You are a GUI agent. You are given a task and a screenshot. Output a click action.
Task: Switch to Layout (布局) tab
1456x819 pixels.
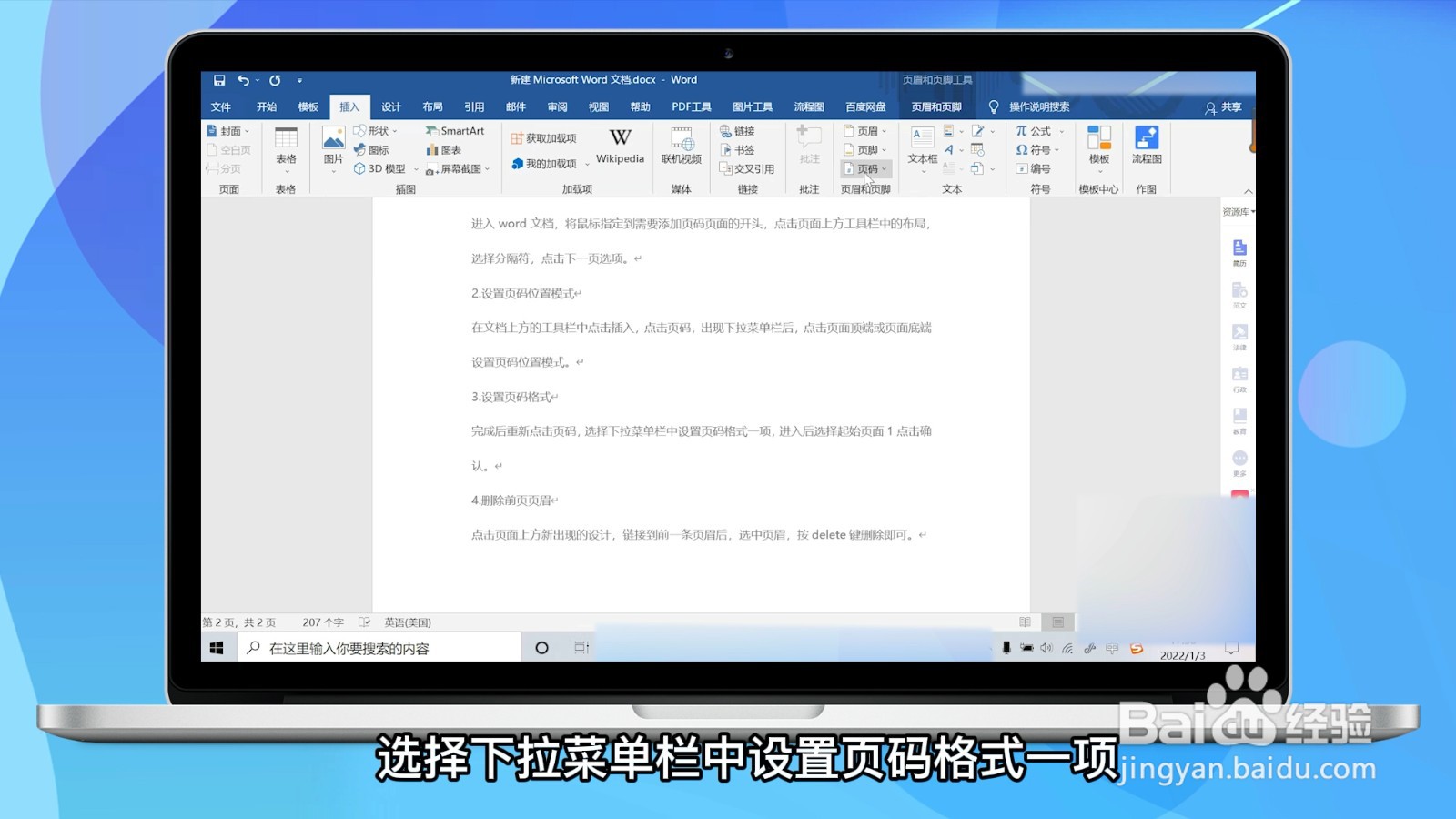point(432,107)
